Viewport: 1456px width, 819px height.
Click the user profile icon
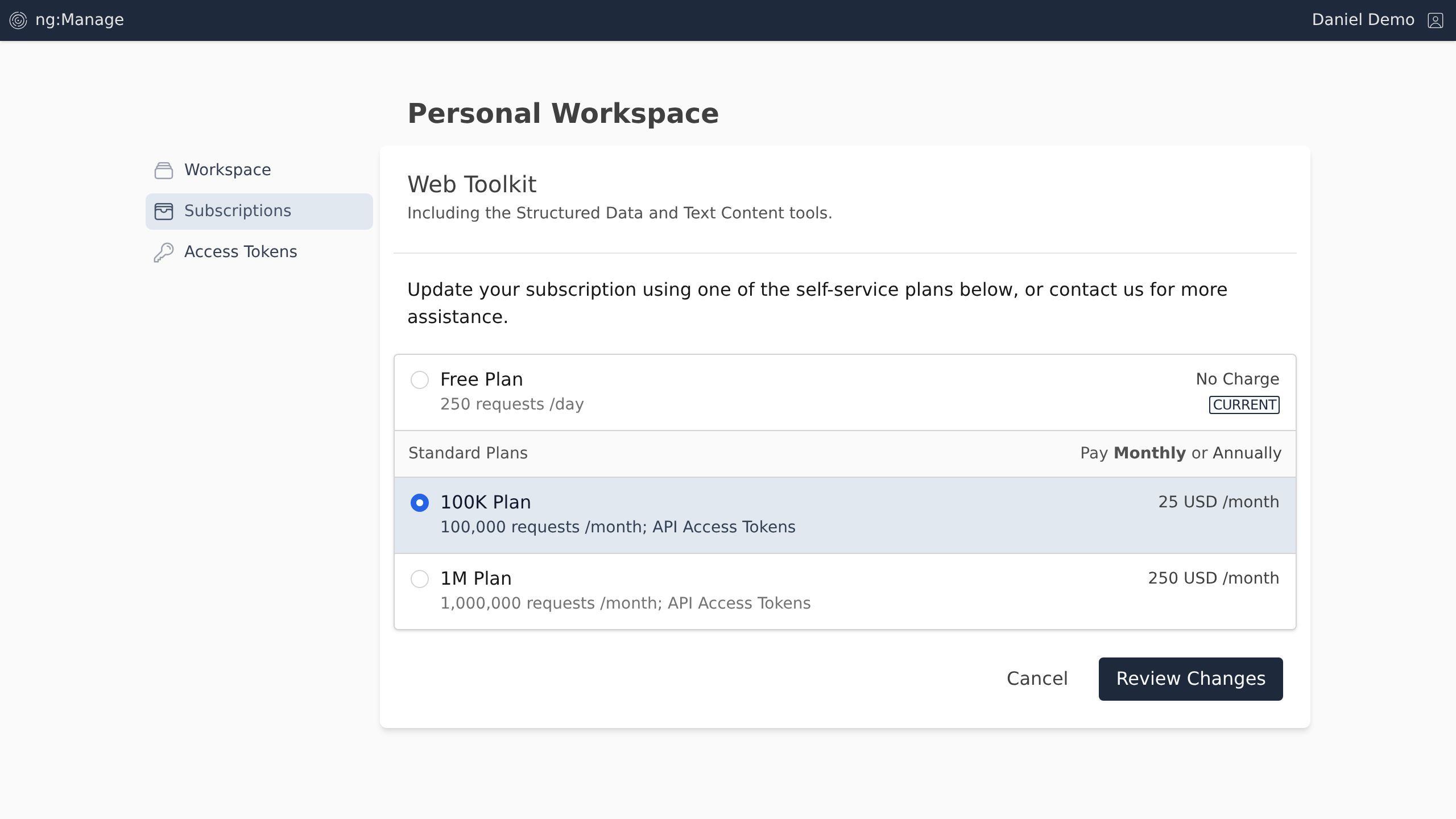coord(1435,20)
